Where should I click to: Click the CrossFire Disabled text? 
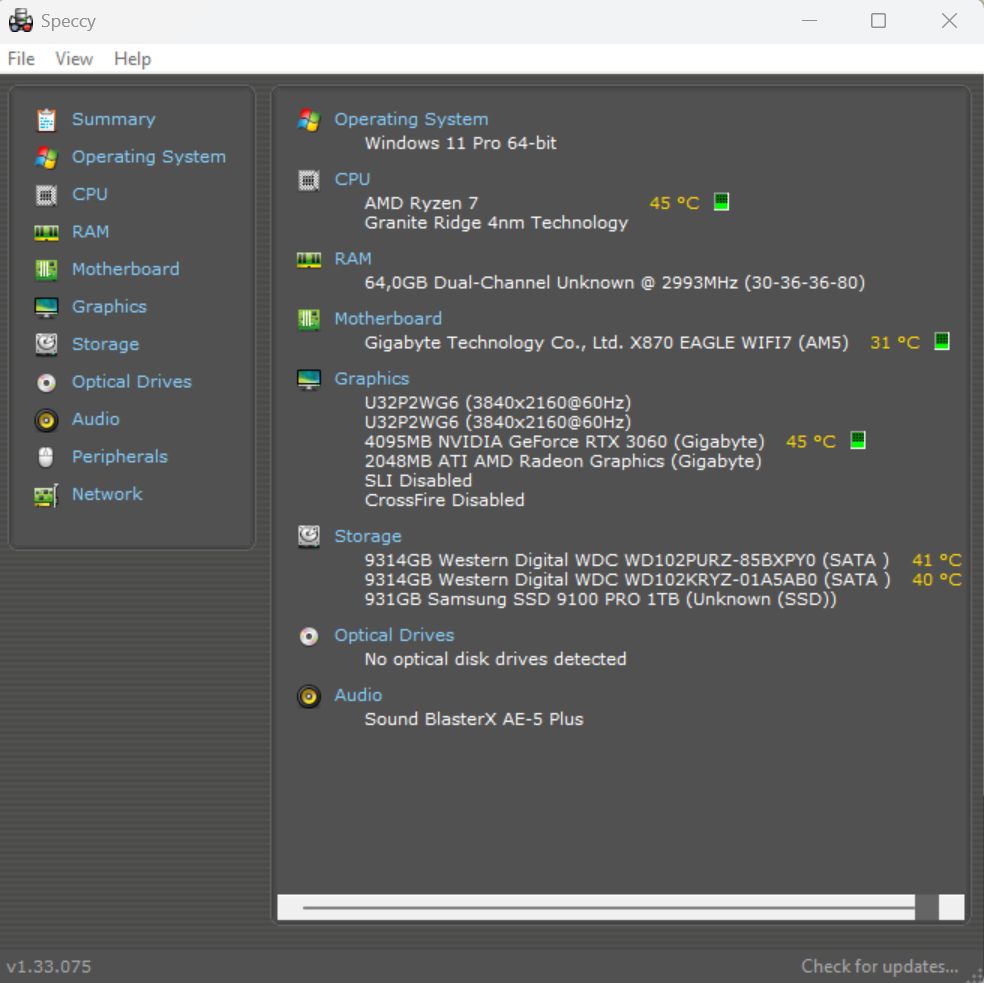pos(444,500)
